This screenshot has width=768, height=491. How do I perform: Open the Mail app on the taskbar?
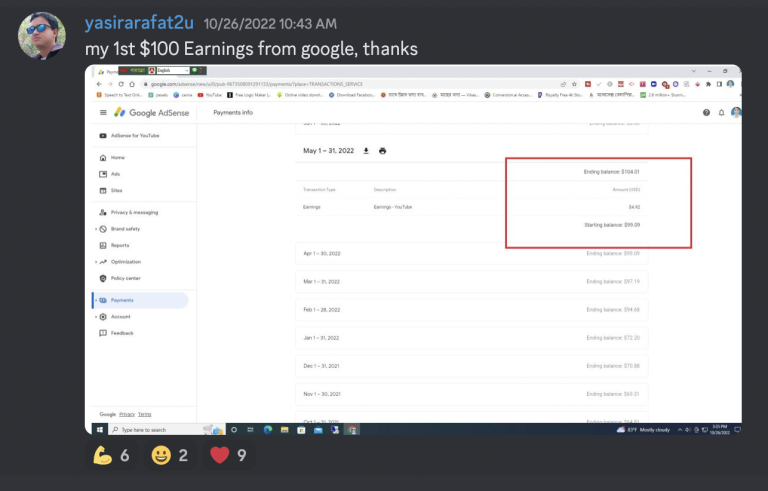point(318,430)
